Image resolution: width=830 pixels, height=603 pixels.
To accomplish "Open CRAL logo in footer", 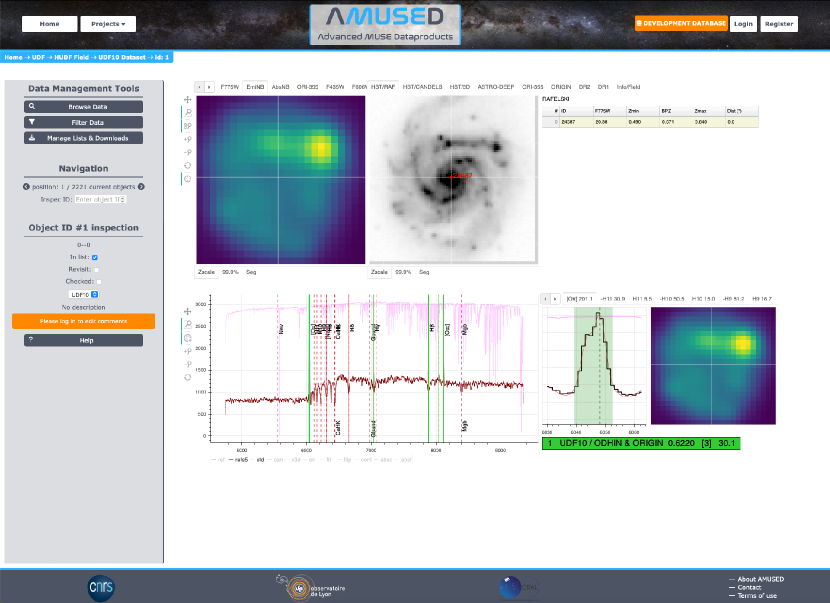I will tap(519, 588).
